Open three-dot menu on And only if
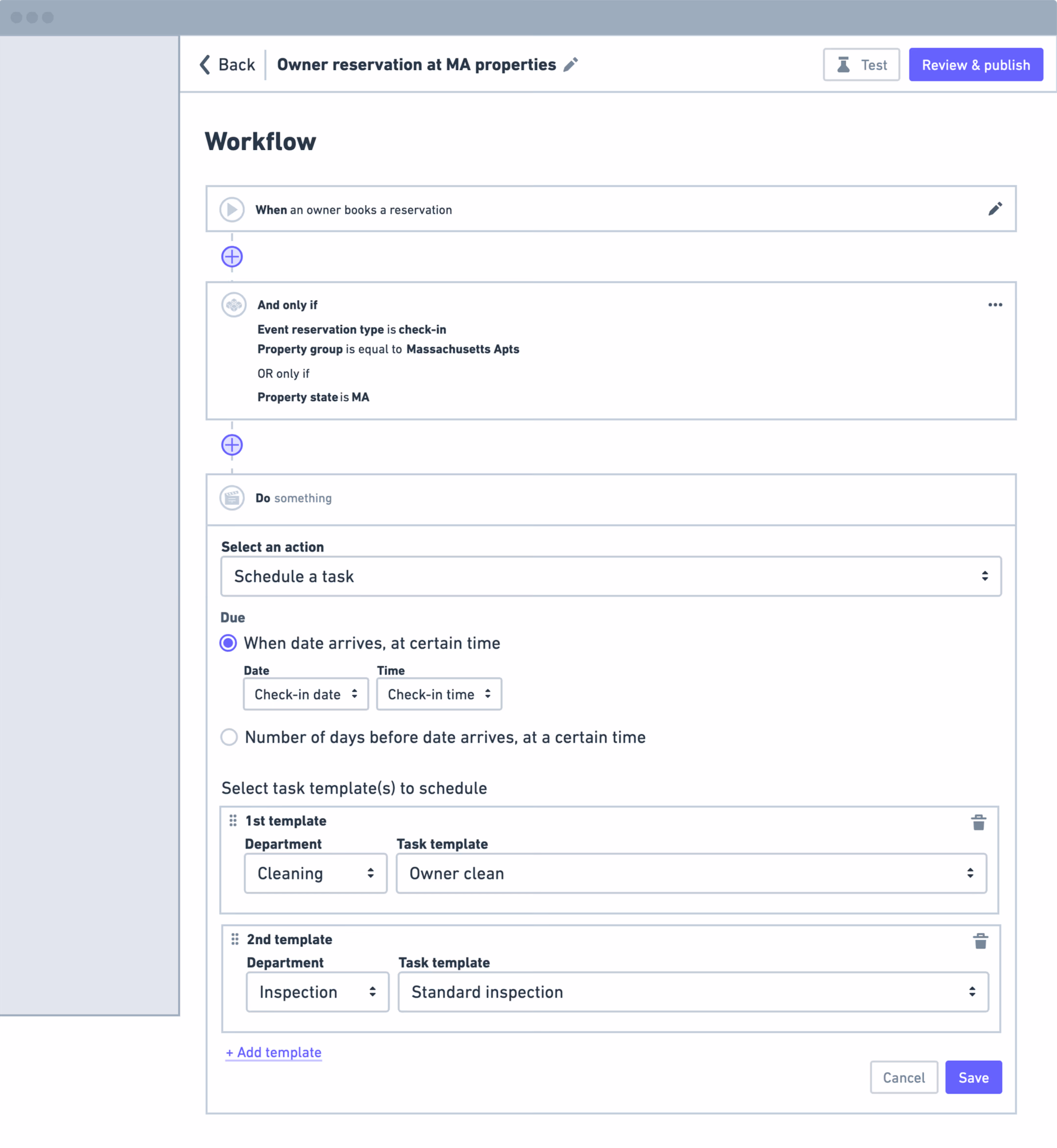This screenshot has width=1057, height=1148. (x=995, y=304)
